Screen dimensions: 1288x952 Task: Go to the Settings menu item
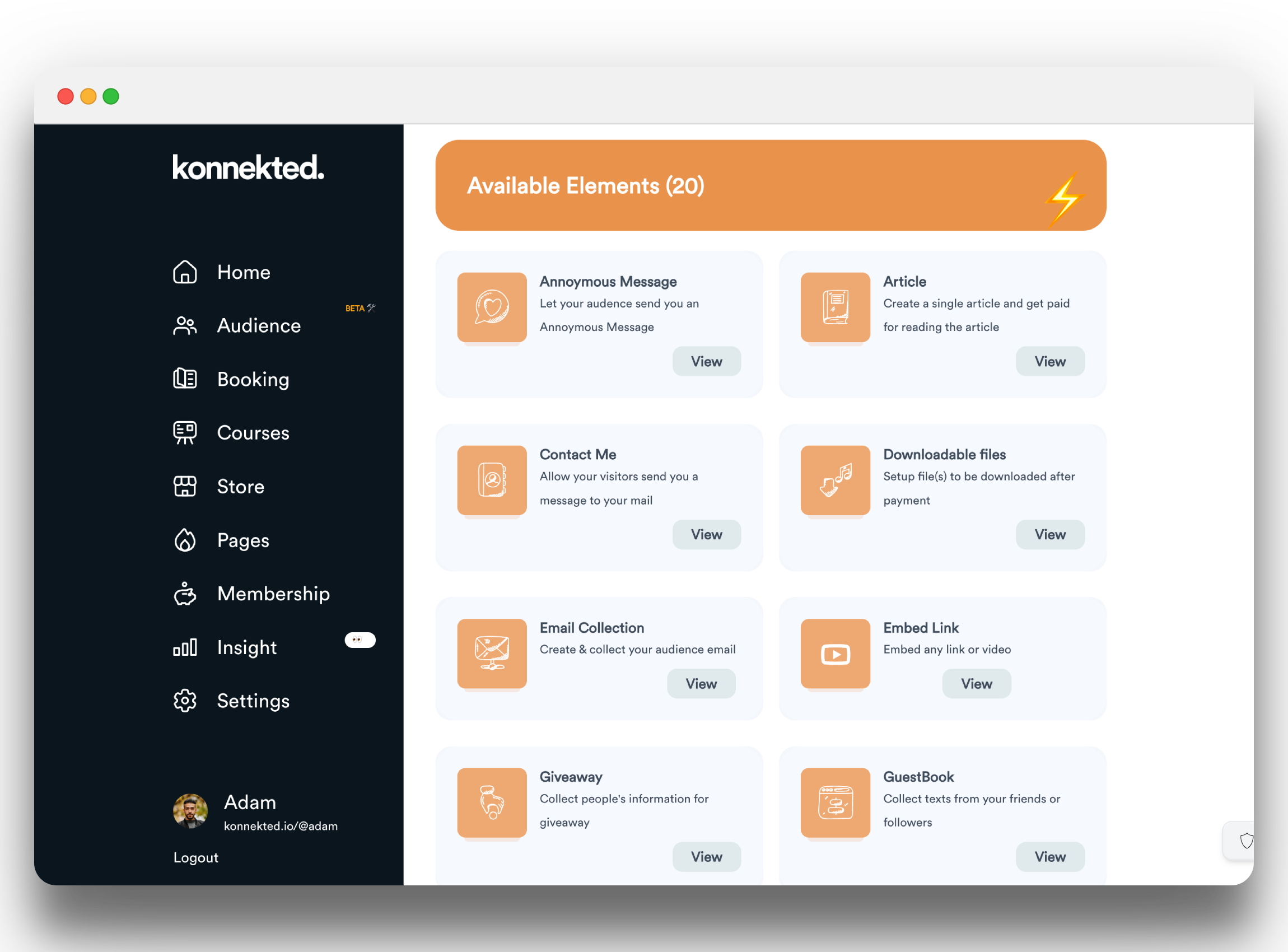(x=253, y=701)
